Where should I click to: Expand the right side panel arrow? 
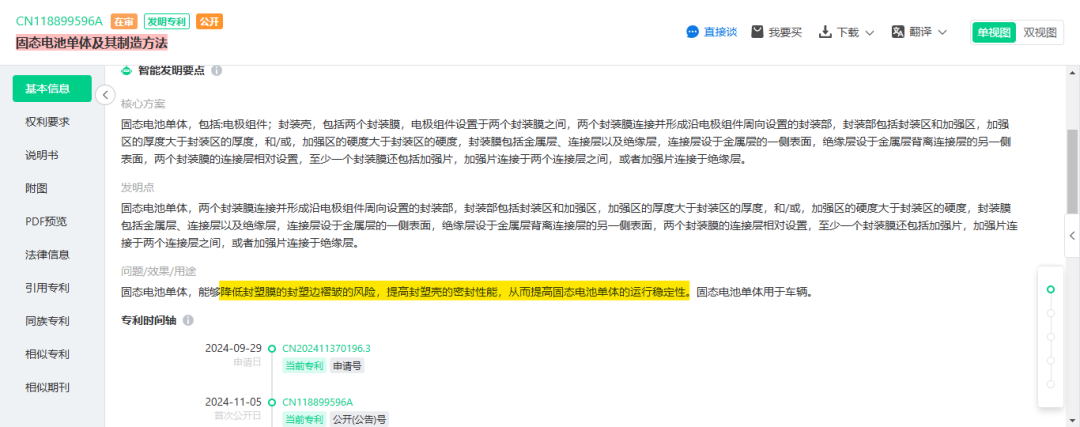pyautogui.click(x=1072, y=235)
